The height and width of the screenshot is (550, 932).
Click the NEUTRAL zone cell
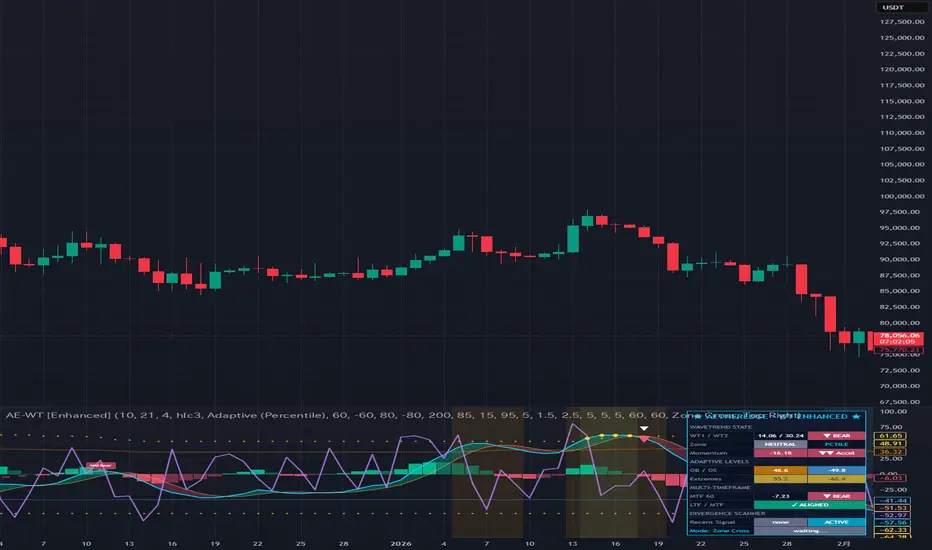click(780, 444)
